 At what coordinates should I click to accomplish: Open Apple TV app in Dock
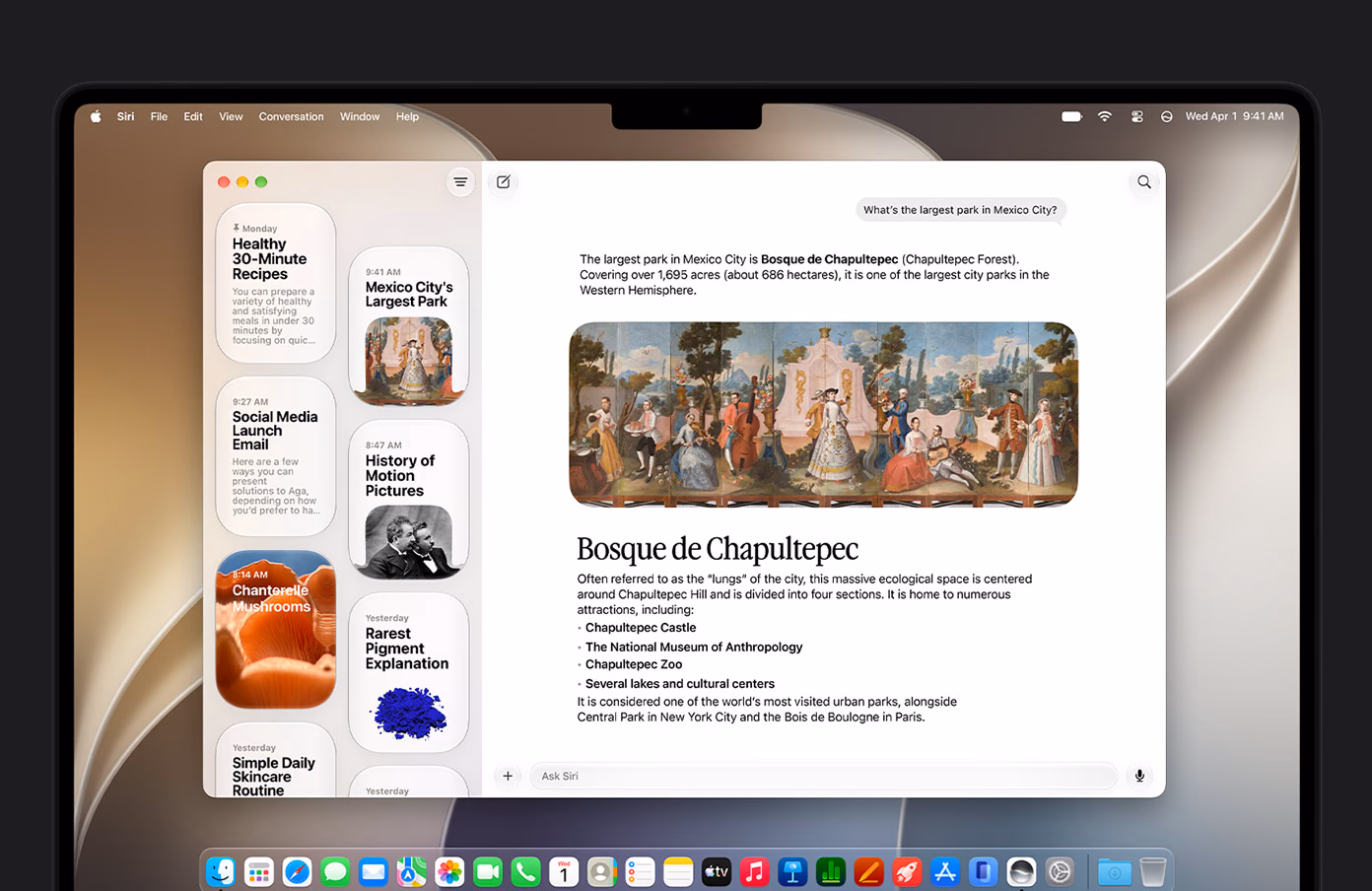(717, 871)
